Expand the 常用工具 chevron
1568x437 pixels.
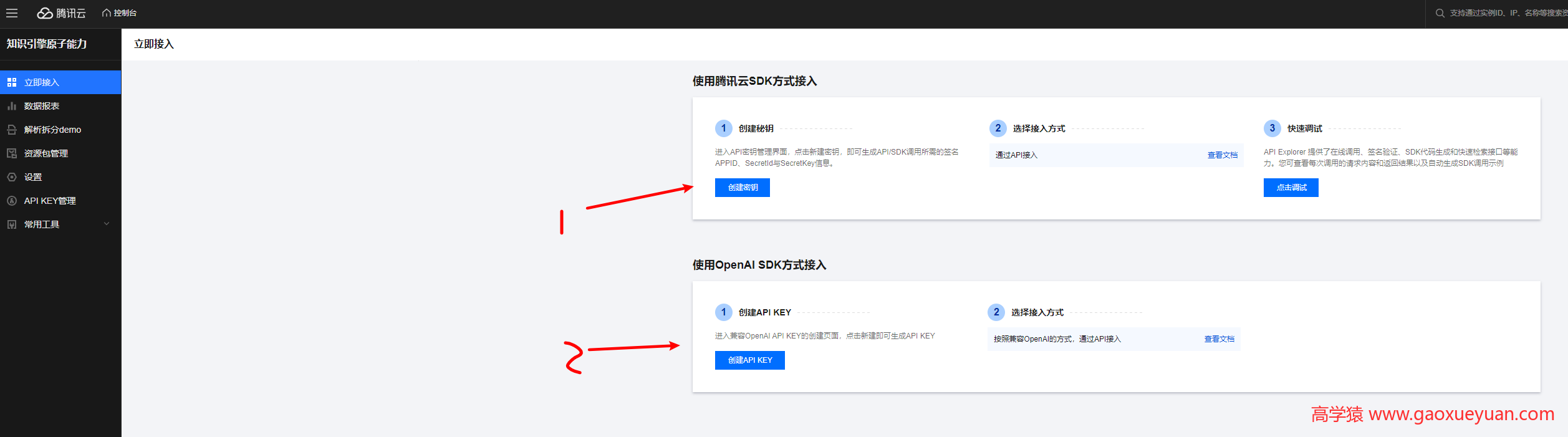[107, 224]
